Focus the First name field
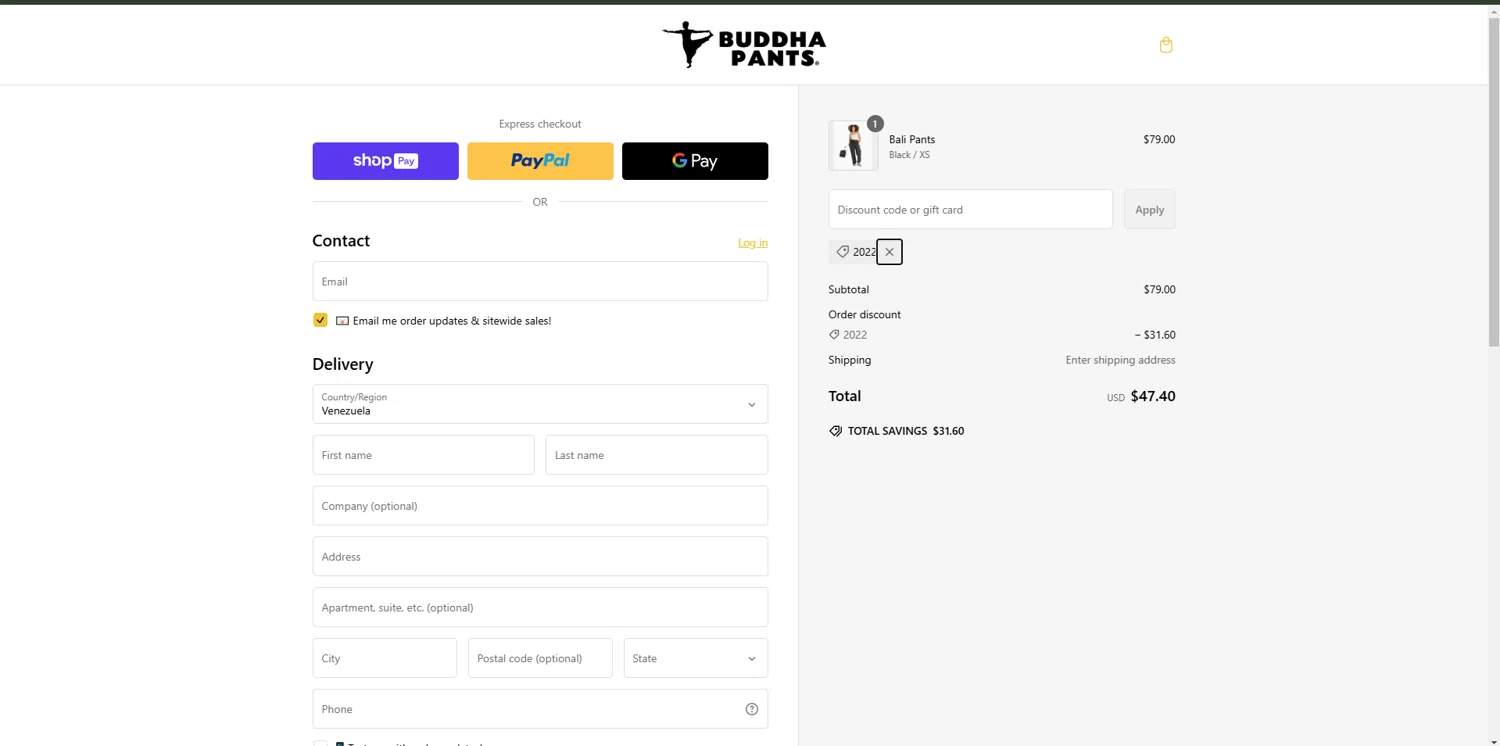 point(423,455)
